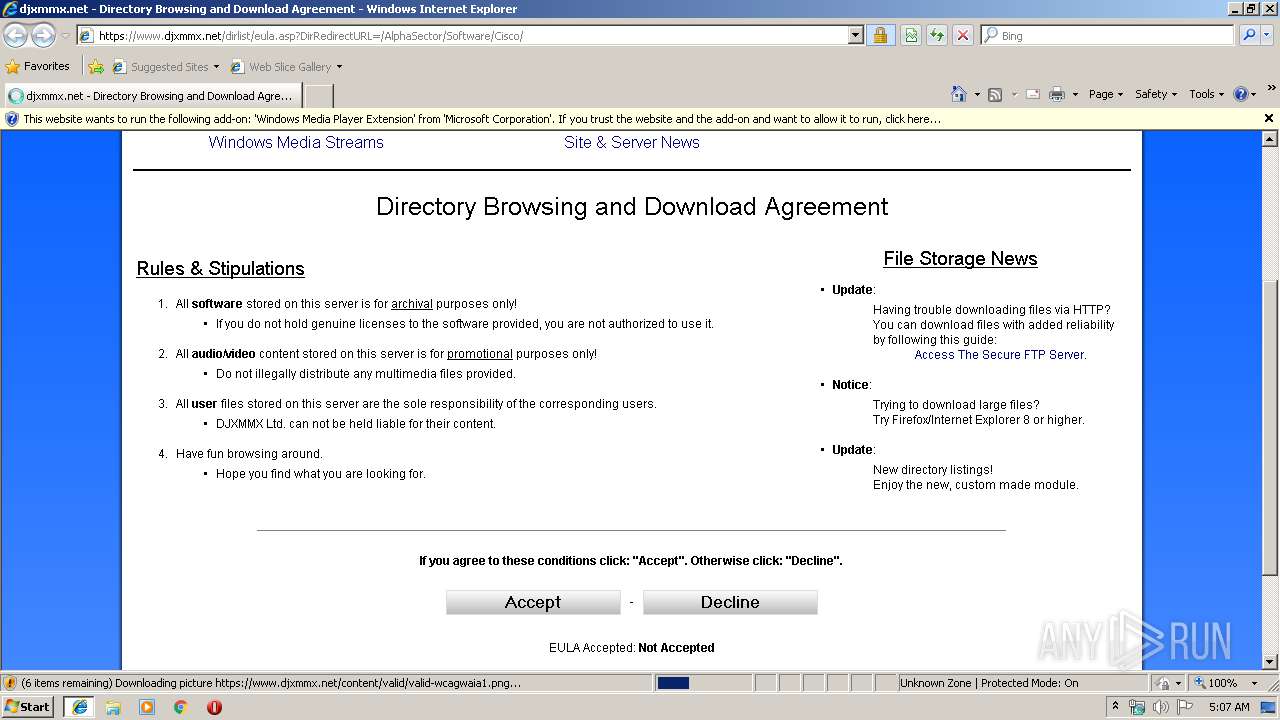Viewport: 1280px width, 720px height.
Task: Open the Tools menu
Action: pos(1206,94)
